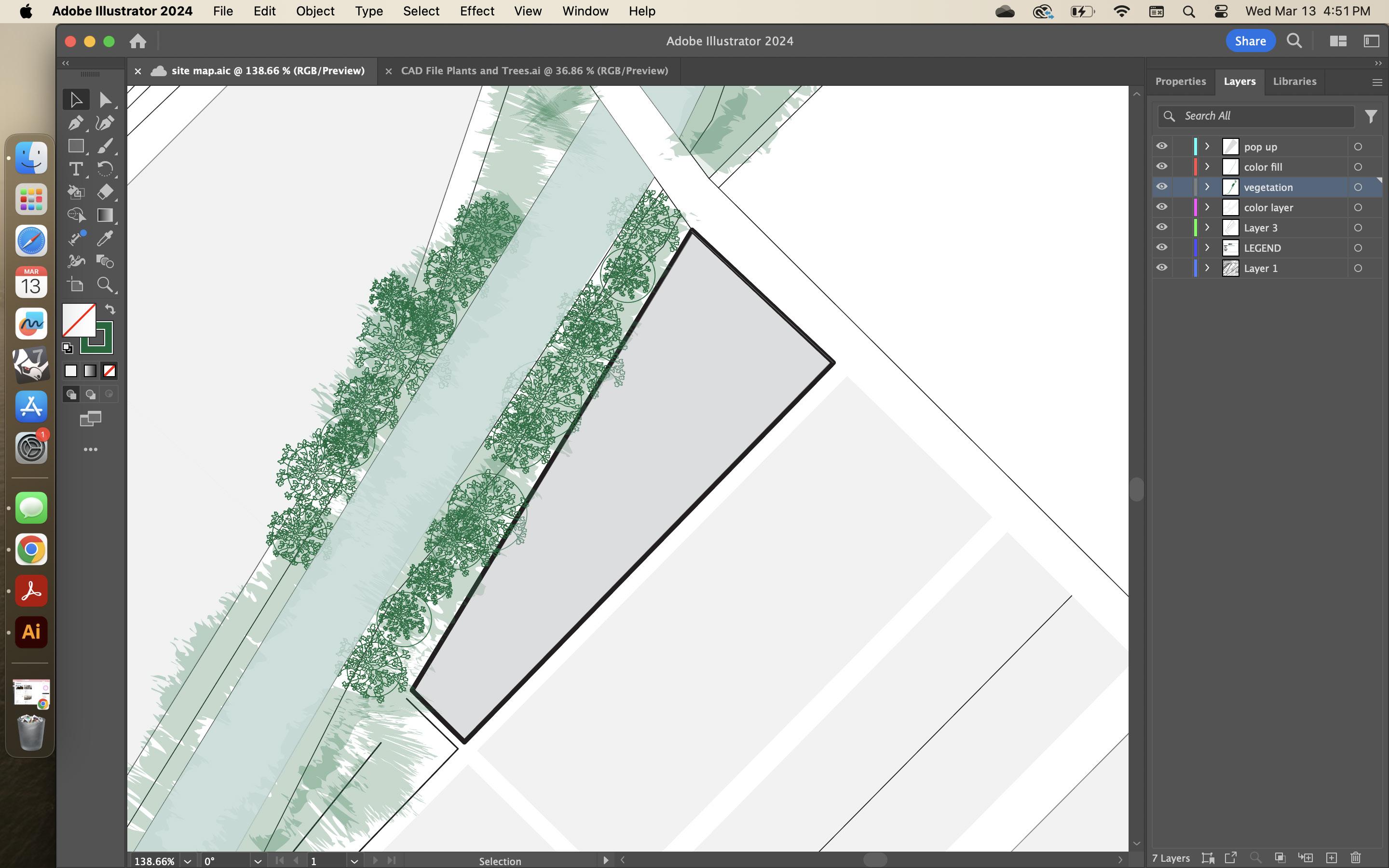1389x868 pixels.
Task: Toggle visibility of LEGEND layer
Action: pos(1162,247)
